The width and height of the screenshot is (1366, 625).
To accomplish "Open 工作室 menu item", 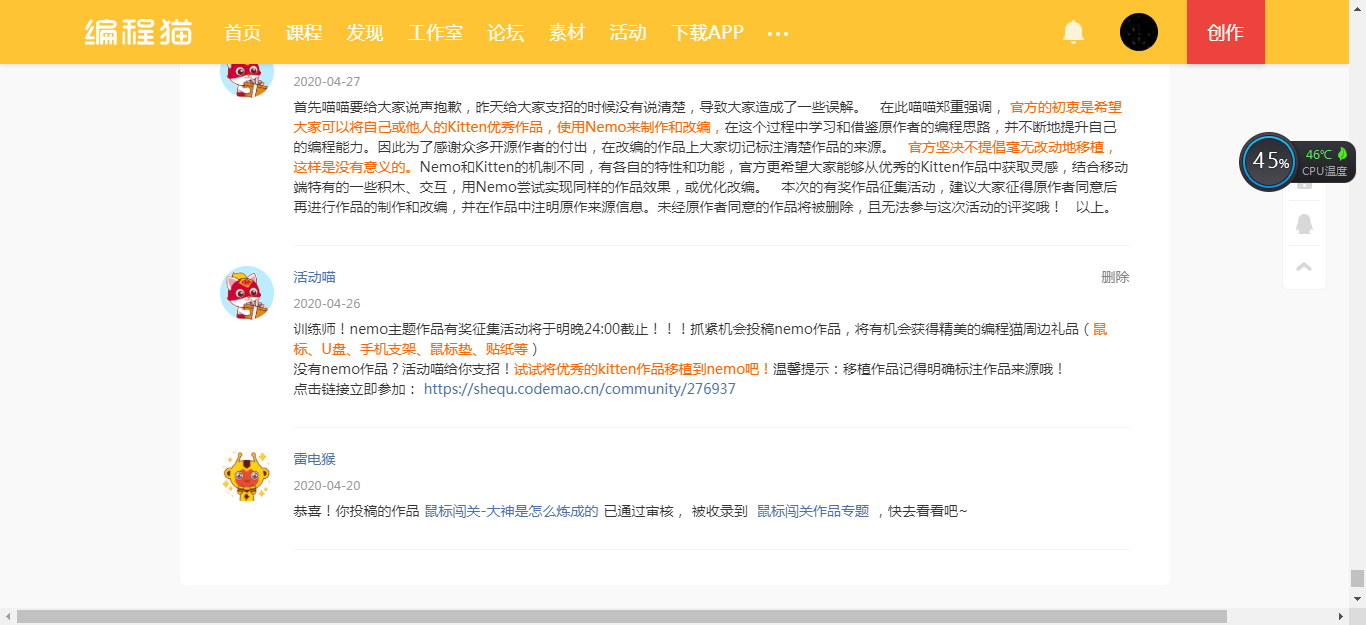I will 435,32.
